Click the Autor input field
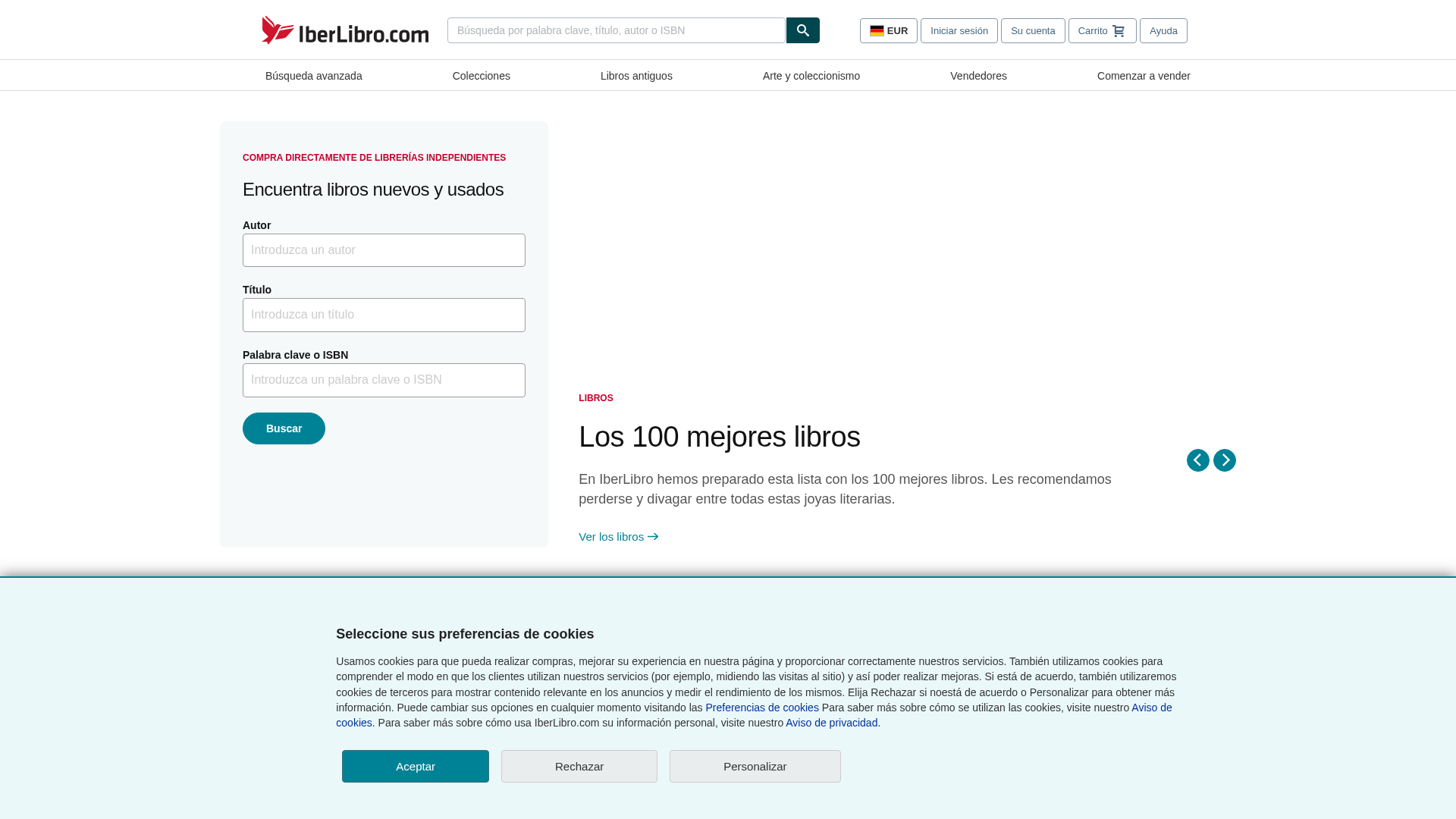This screenshot has height=819, width=1456. tap(384, 250)
